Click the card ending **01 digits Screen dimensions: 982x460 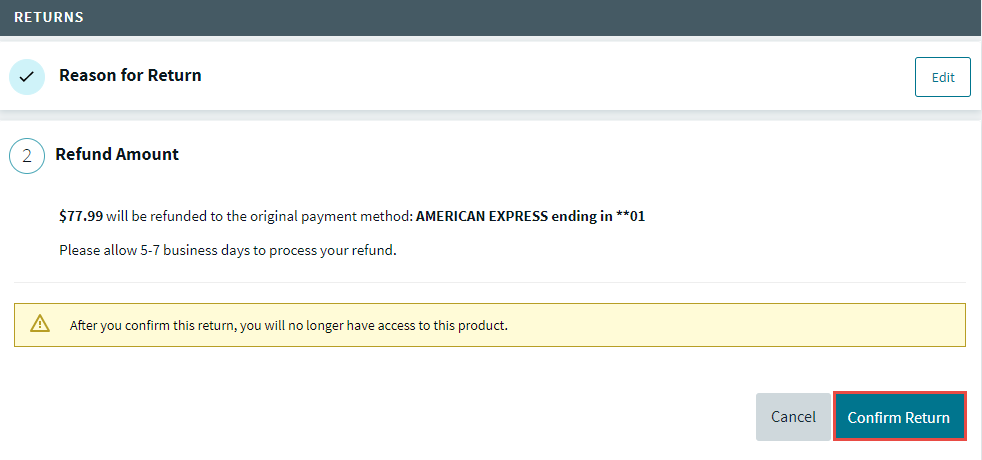click(x=630, y=216)
